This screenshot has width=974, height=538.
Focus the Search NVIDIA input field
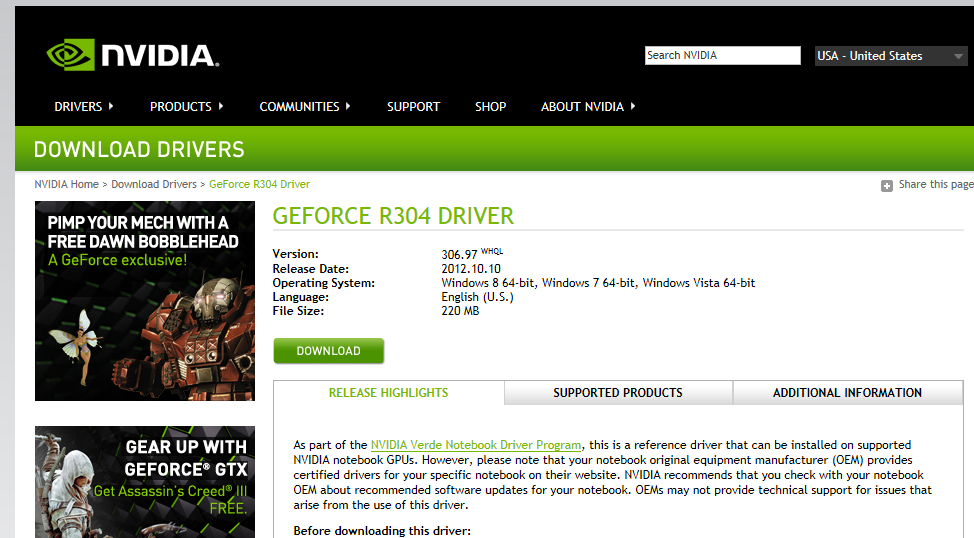point(722,55)
